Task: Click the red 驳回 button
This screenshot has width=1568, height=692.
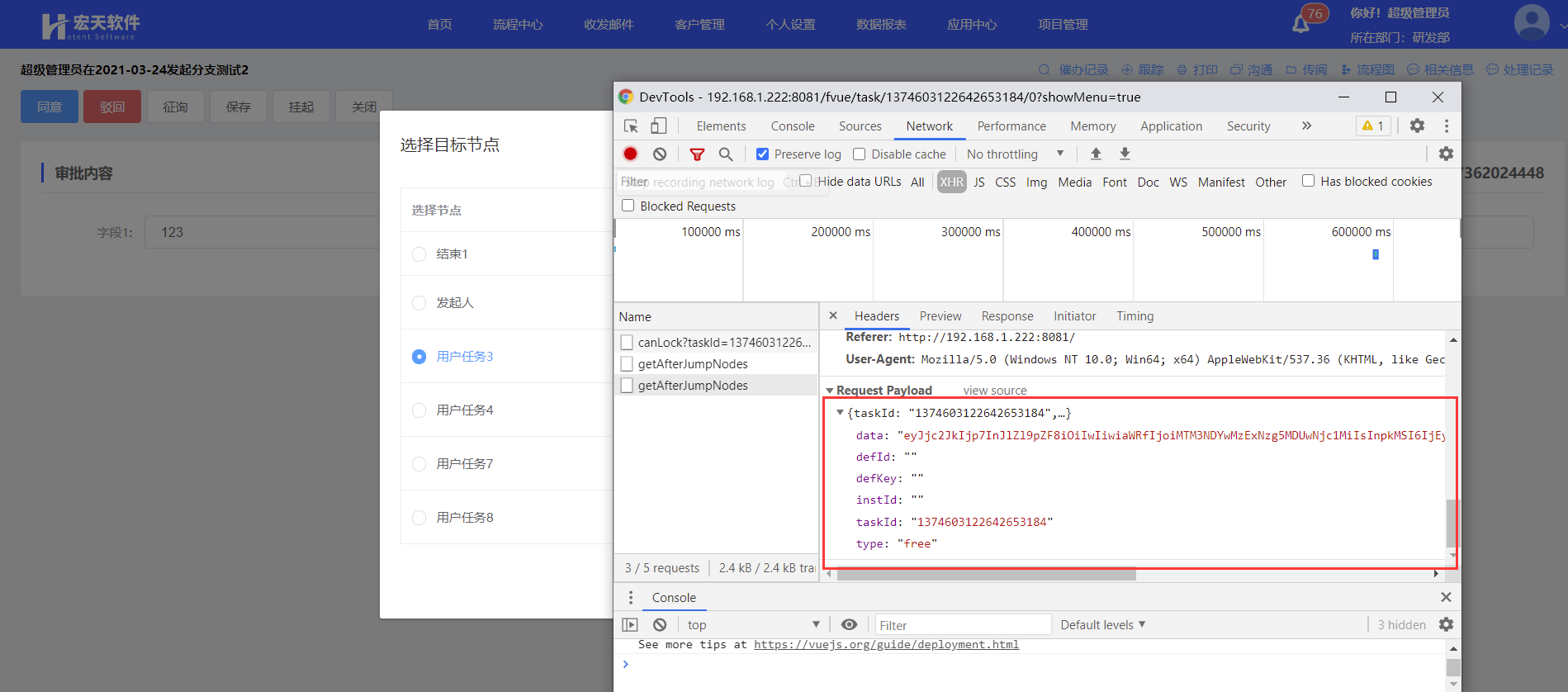Action: click(x=112, y=107)
